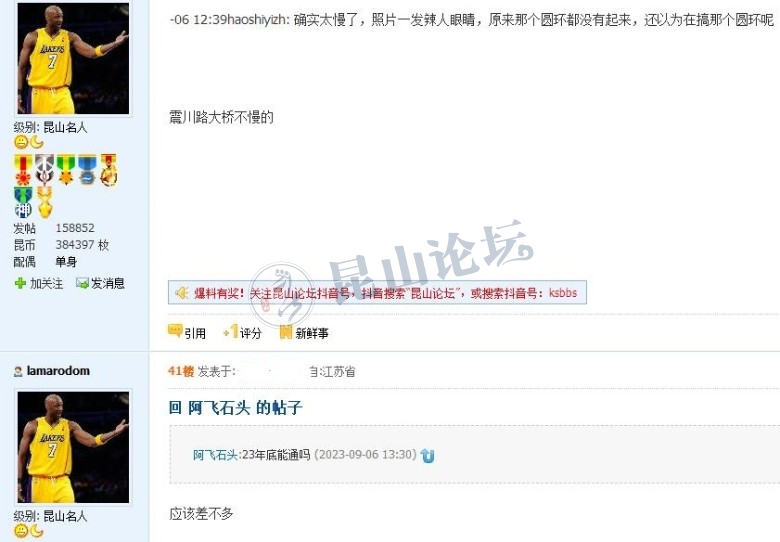
Task: Click the green plus follow icon
Action: pos(20,283)
